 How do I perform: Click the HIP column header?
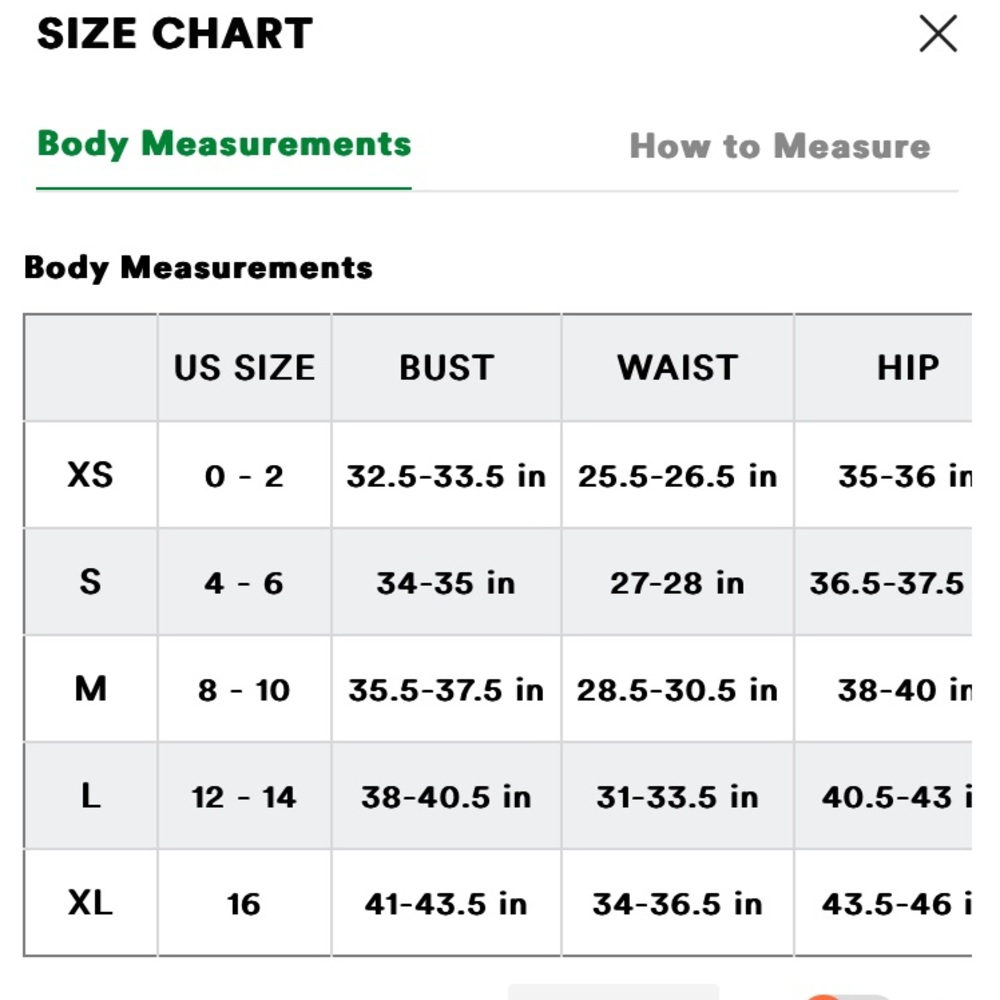[x=908, y=367]
